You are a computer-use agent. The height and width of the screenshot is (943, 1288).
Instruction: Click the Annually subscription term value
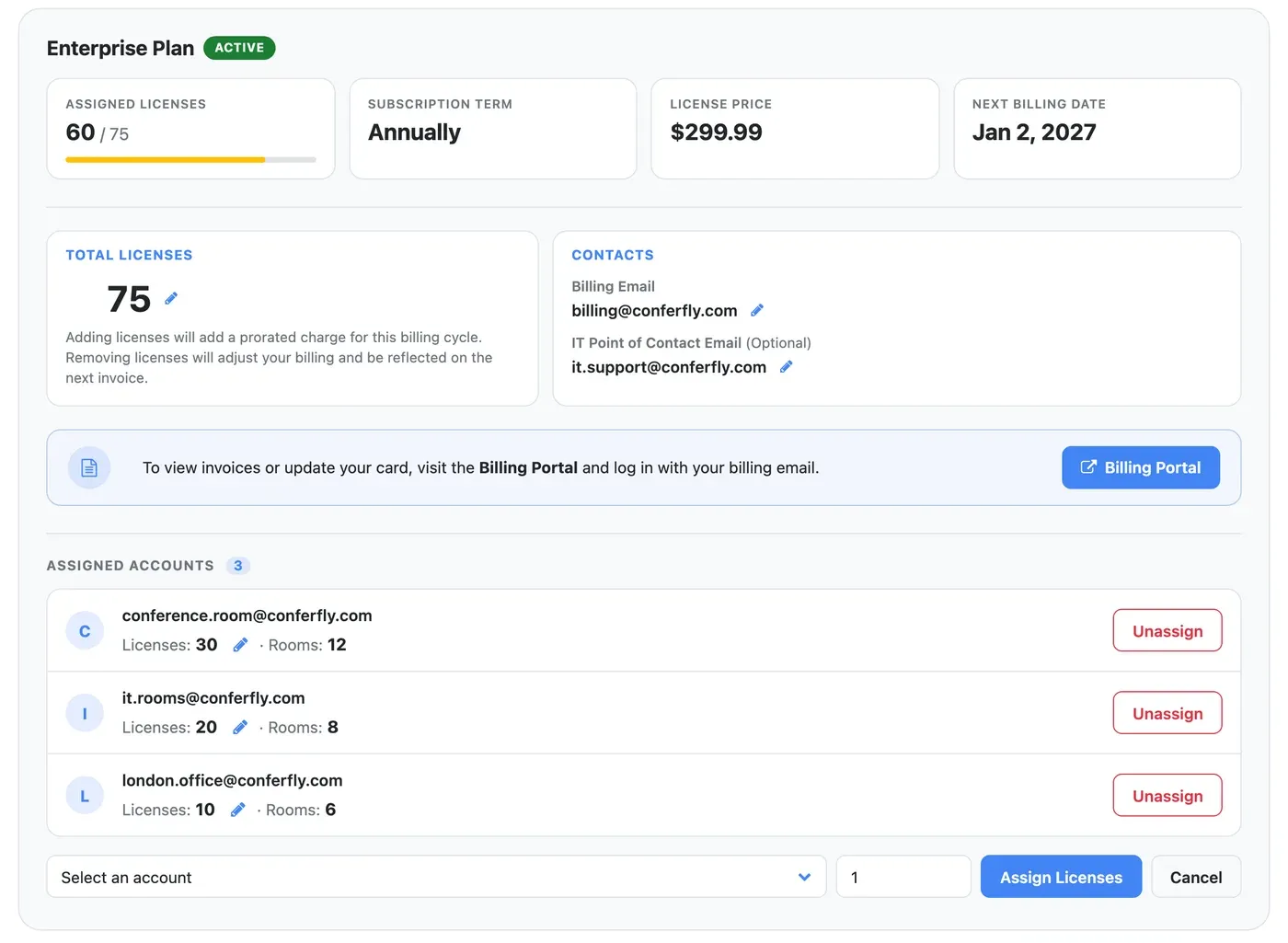[x=414, y=132]
